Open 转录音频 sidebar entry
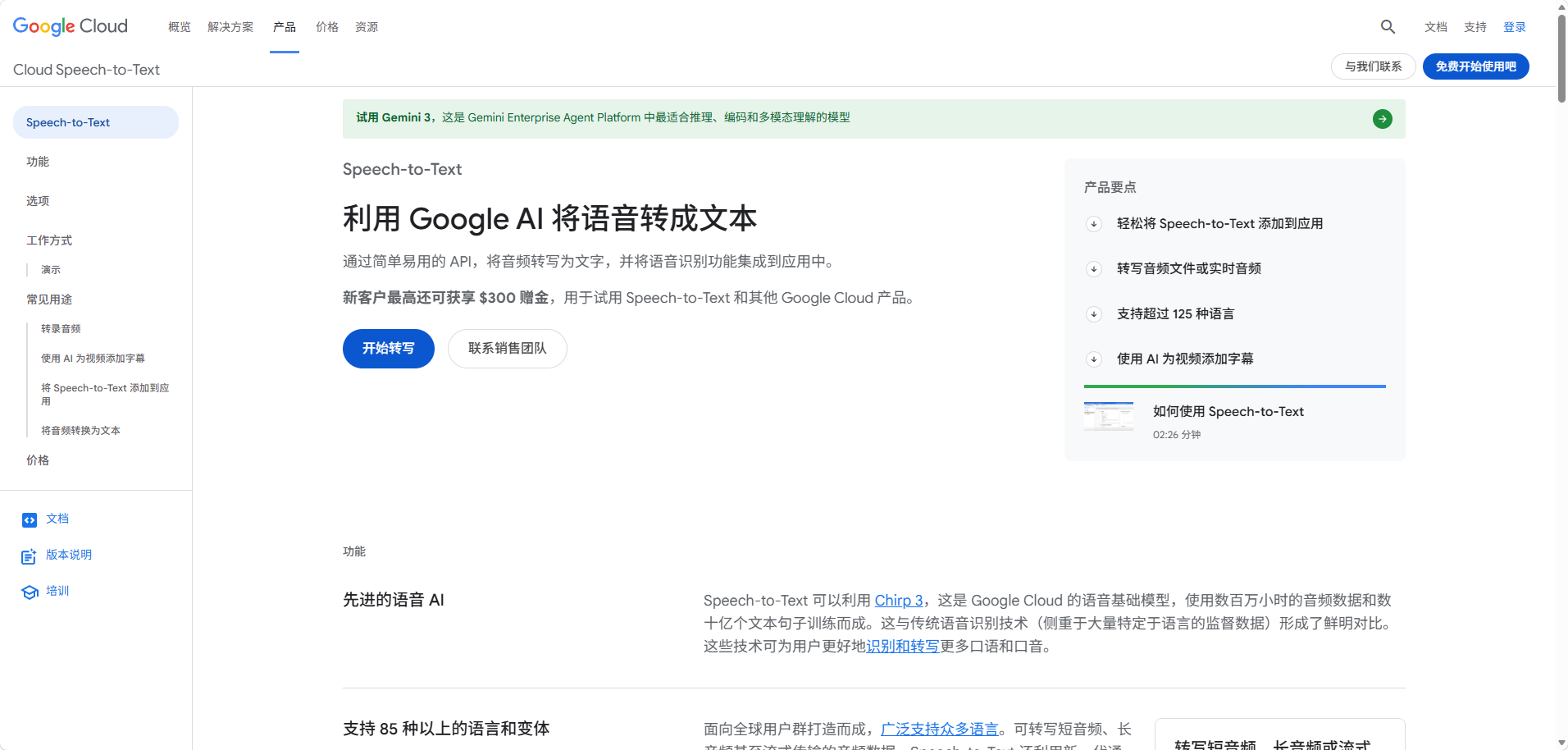This screenshot has height=750, width=1568. coord(61,329)
